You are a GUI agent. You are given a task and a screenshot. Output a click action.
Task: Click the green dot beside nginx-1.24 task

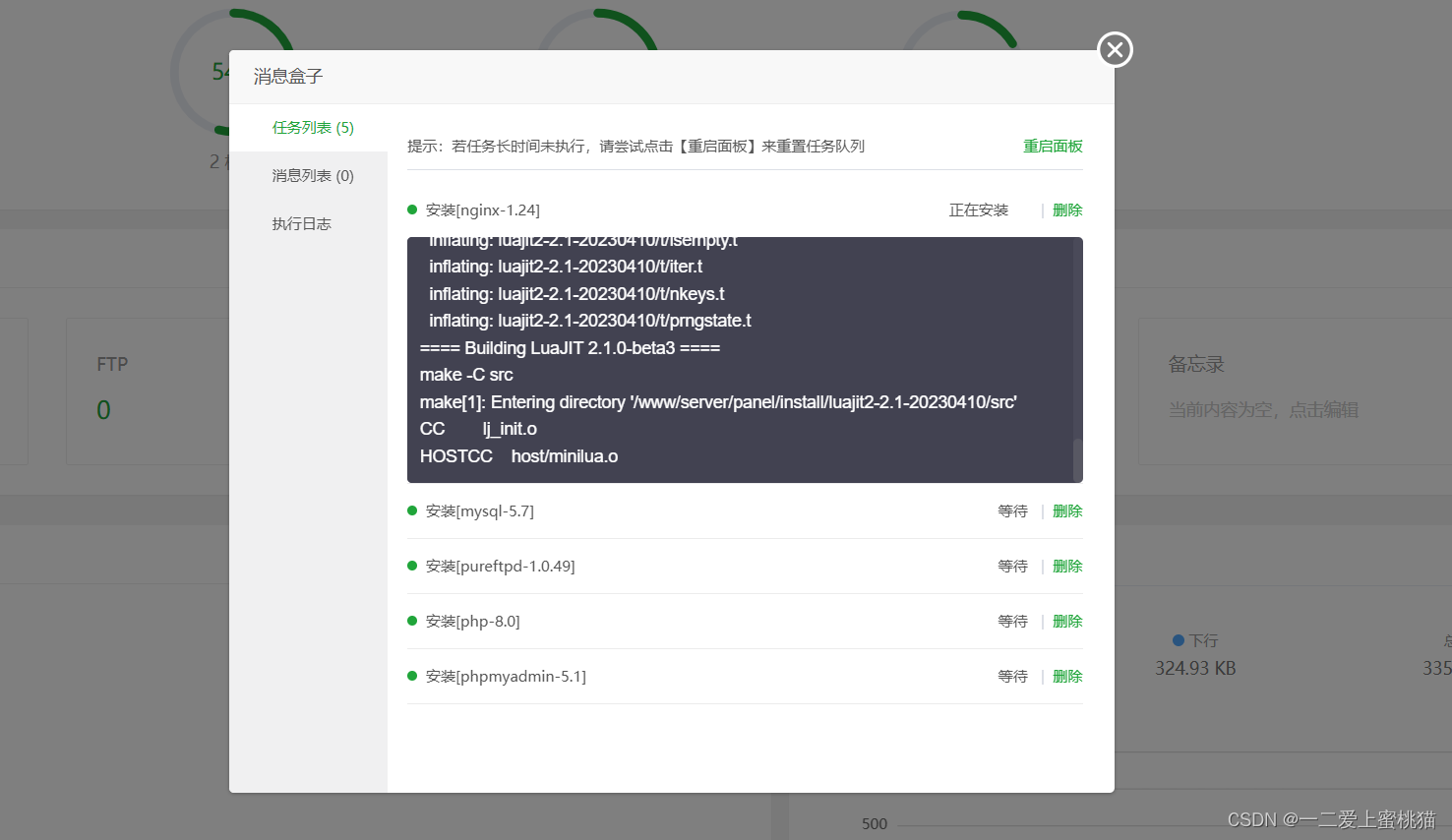pyautogui.click(x=412, y=210)
